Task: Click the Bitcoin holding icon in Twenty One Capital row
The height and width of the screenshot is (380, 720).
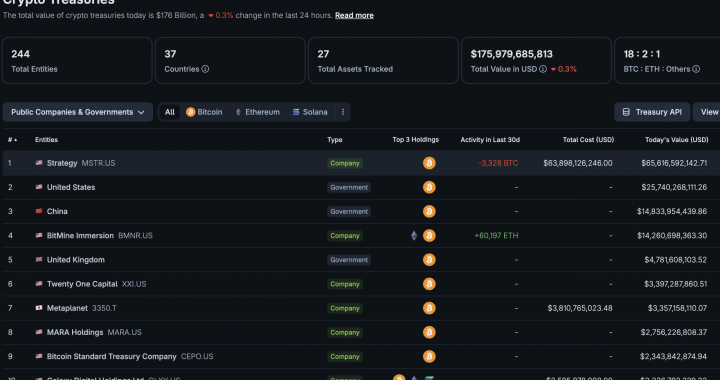Action: 429,284
